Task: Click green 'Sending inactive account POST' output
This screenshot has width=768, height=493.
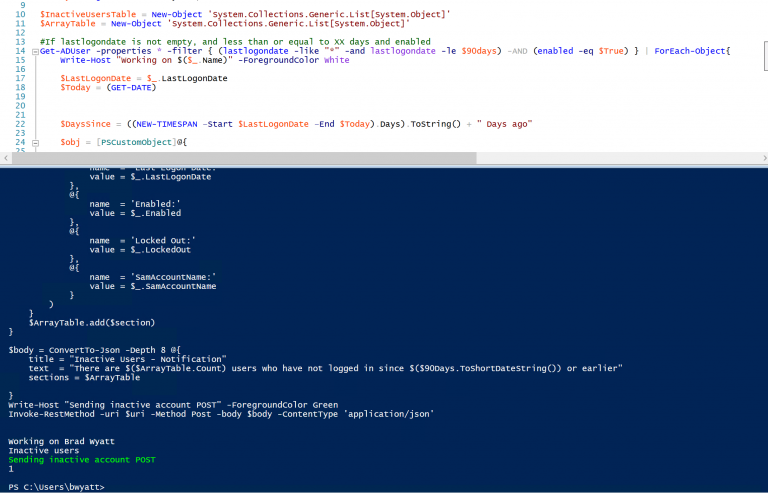Action: [82, 460]
